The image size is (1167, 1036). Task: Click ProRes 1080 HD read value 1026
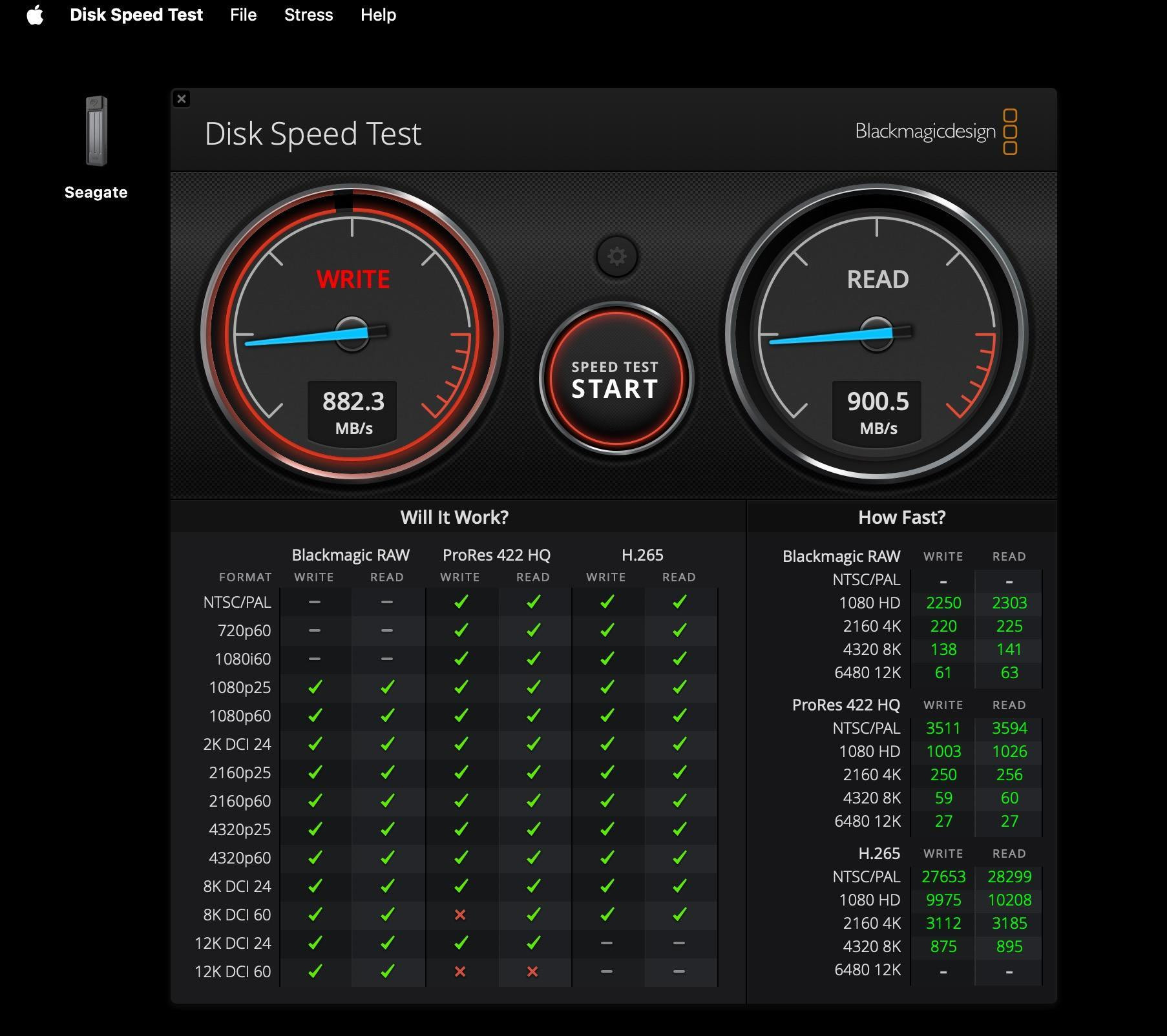(1009, 751)
